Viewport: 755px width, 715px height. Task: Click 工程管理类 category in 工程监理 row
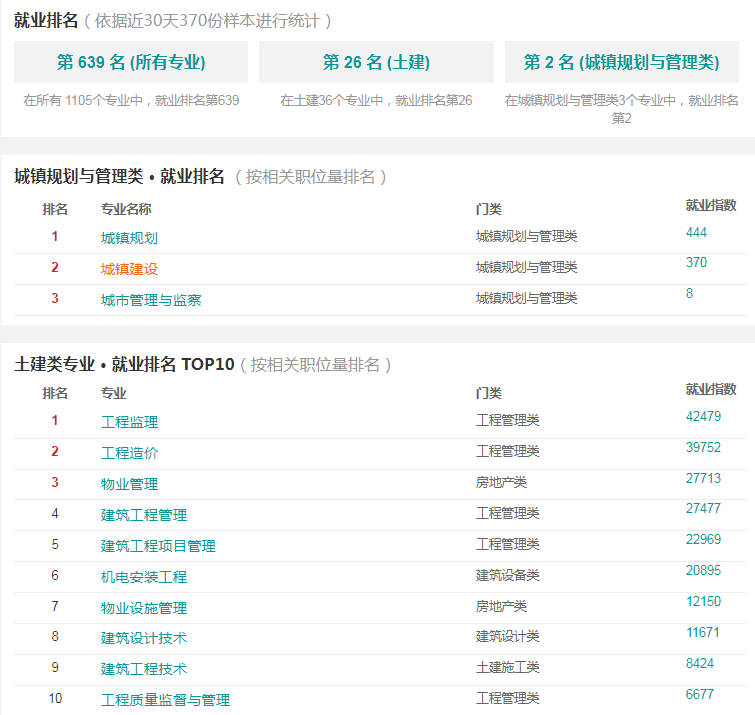coord(508,420)
